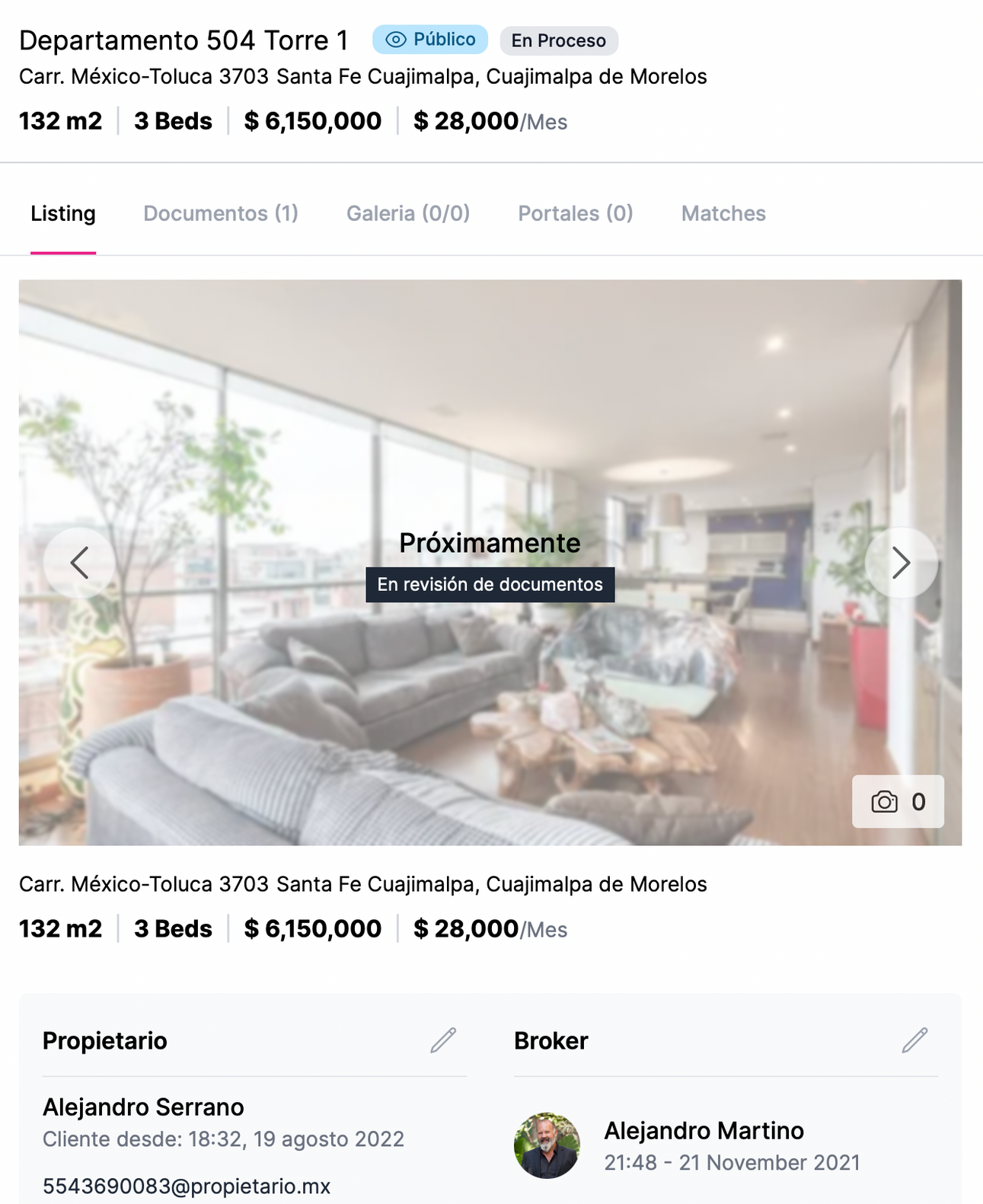
Task: Click Alejandro Martino's profile photo
Action: pyautogui.click(x=547, y=1145)
